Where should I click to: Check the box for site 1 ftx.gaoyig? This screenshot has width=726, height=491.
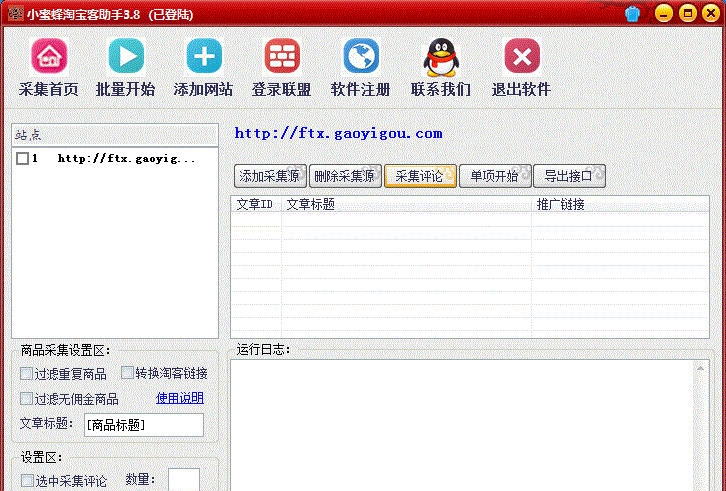(22, 159)
